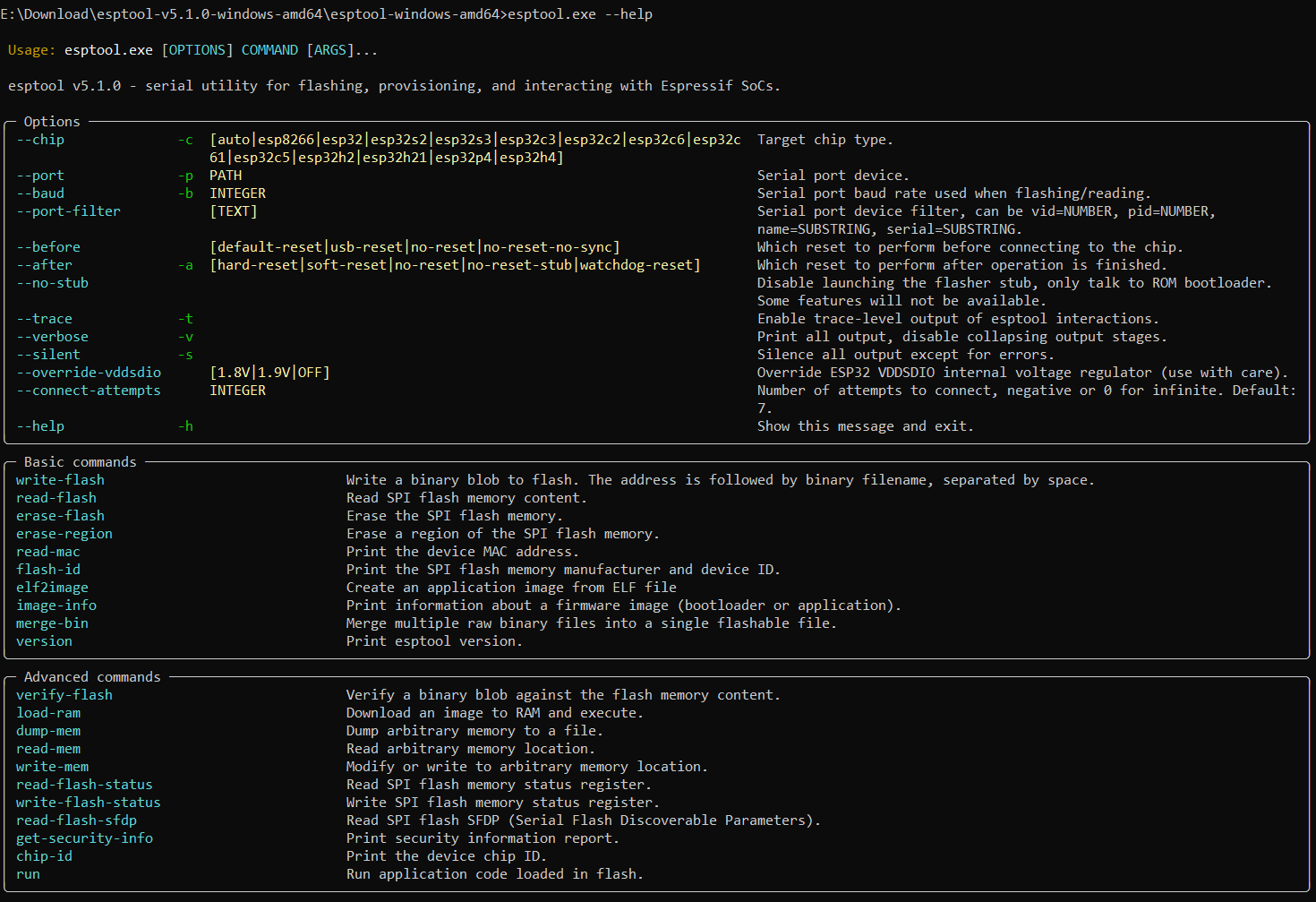This screenshot has width=1316, height=902.
Task: Select the erase-flash command
Action: 60,516
